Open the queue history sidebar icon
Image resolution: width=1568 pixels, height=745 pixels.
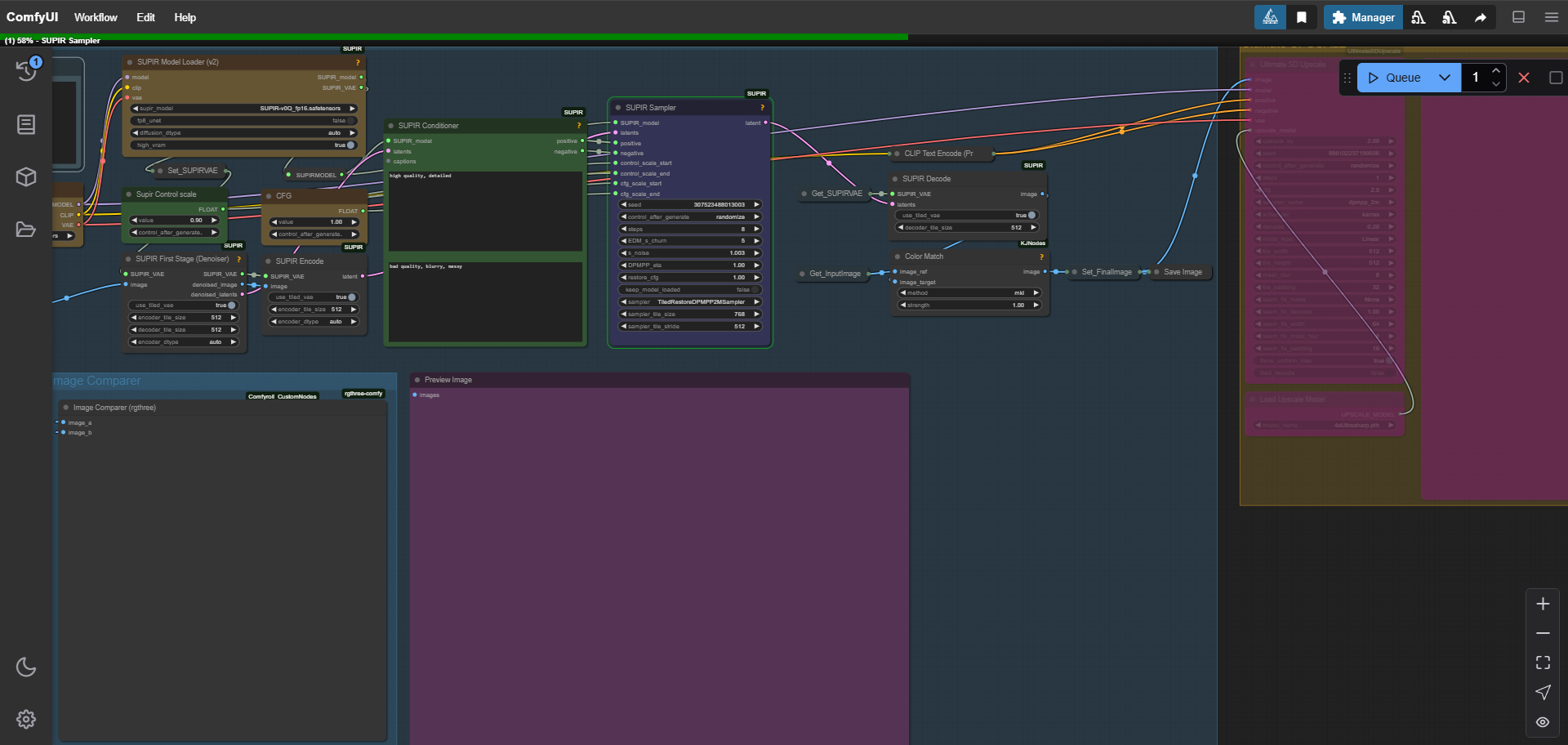[x=26, y=71]
